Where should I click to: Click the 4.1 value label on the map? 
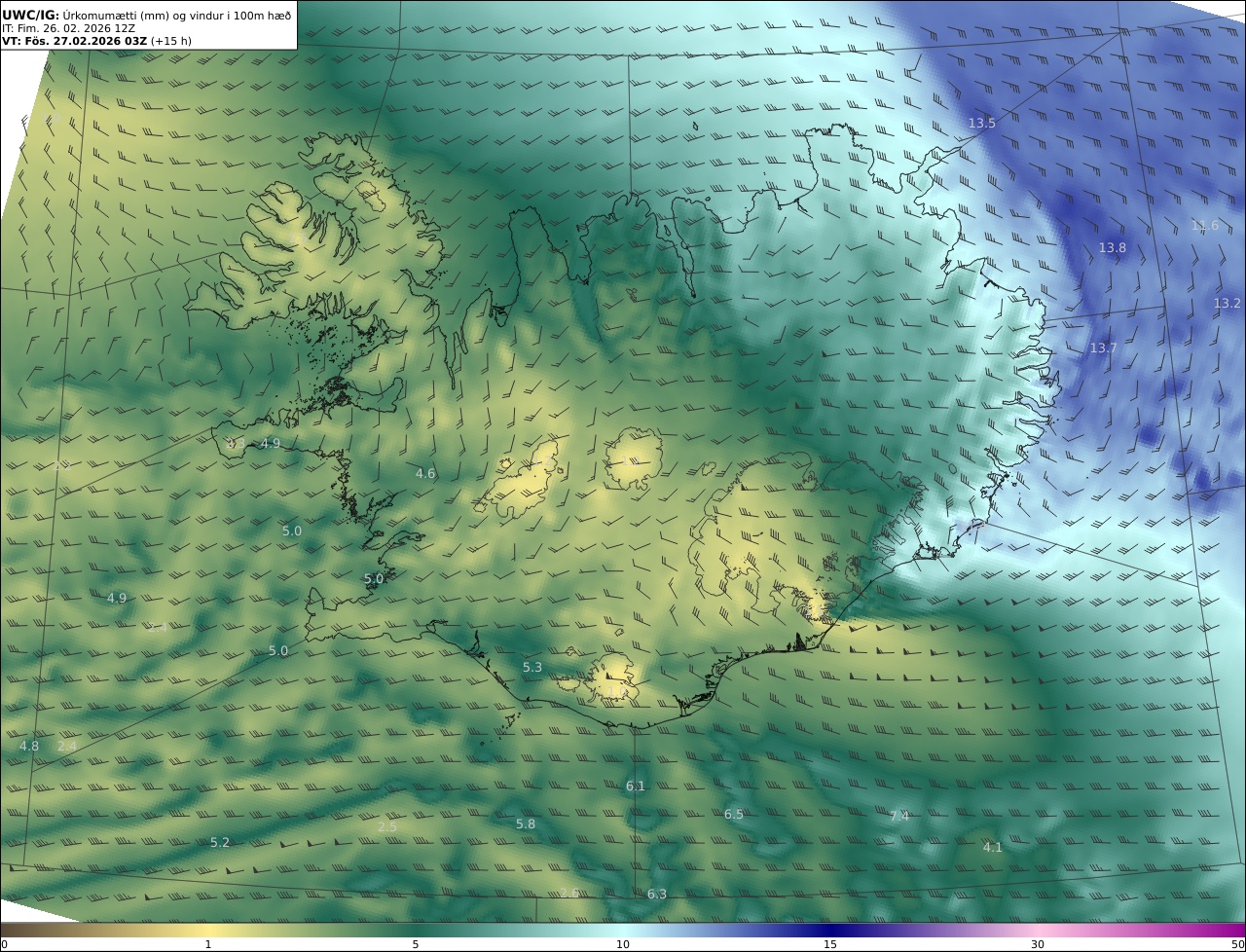tap(992, 848)
